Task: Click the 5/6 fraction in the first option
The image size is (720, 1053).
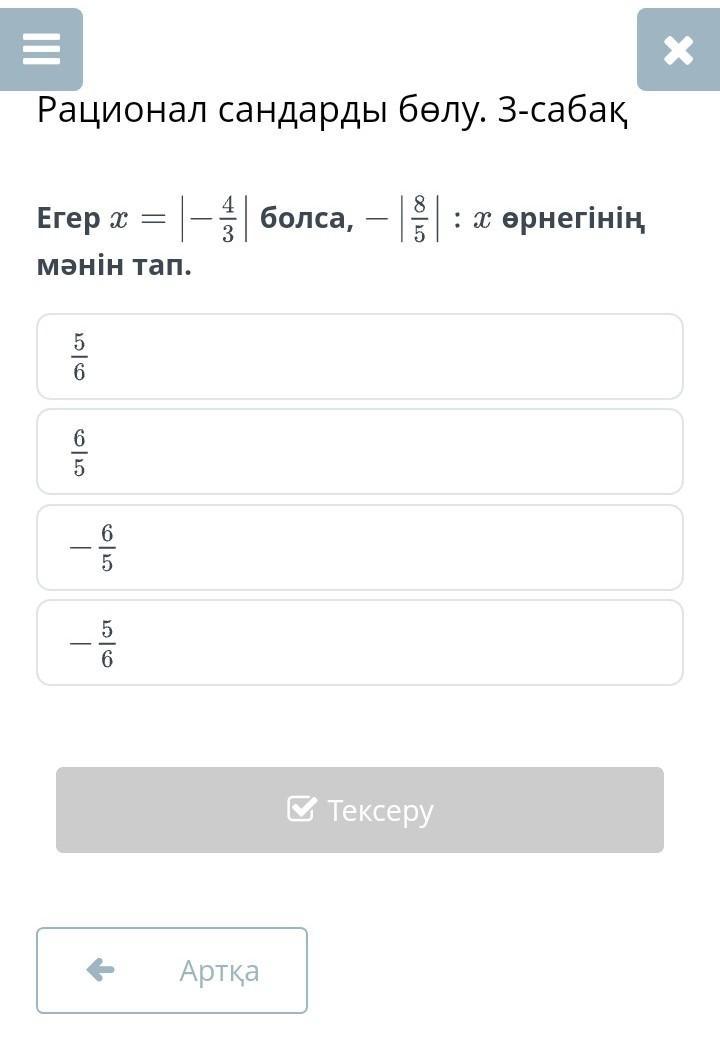Action: (x=79, y=357)
